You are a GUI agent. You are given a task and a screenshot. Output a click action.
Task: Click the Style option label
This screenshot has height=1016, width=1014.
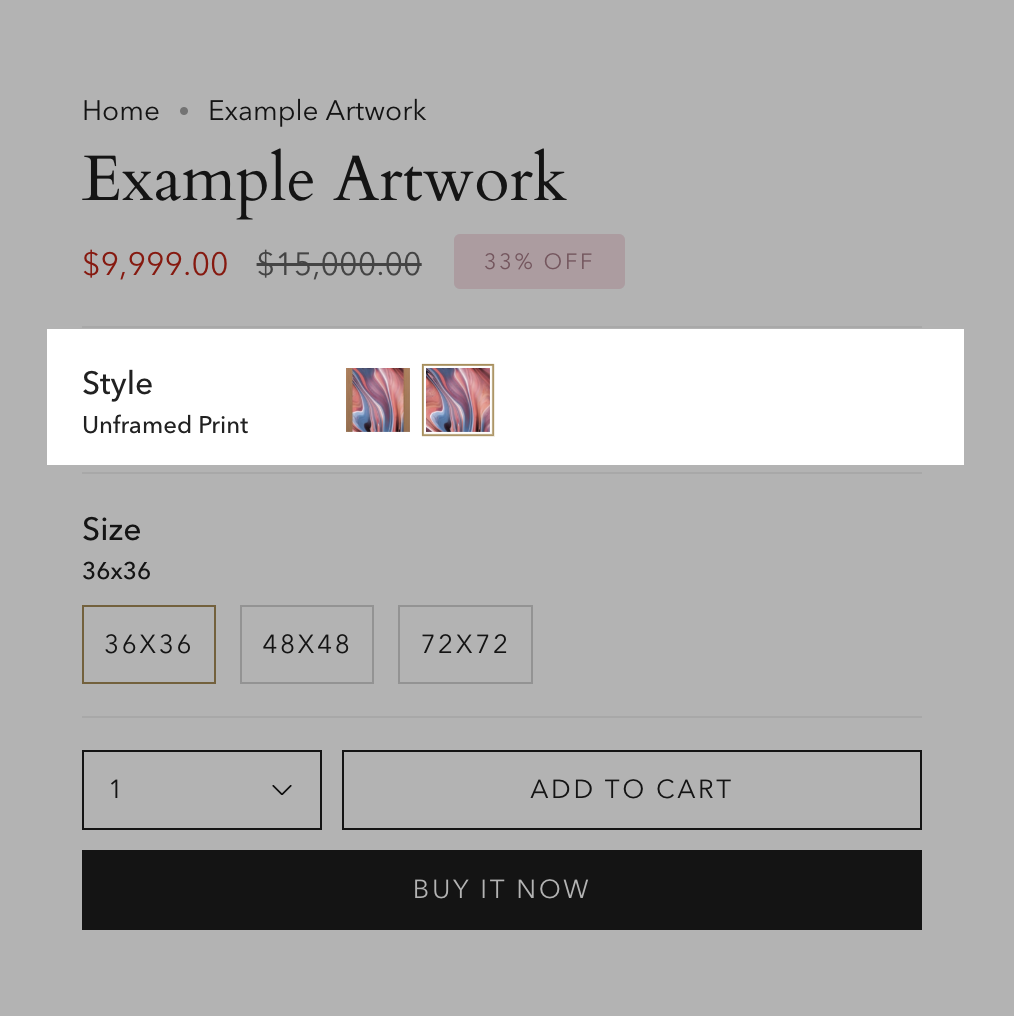tap(117, 383)
